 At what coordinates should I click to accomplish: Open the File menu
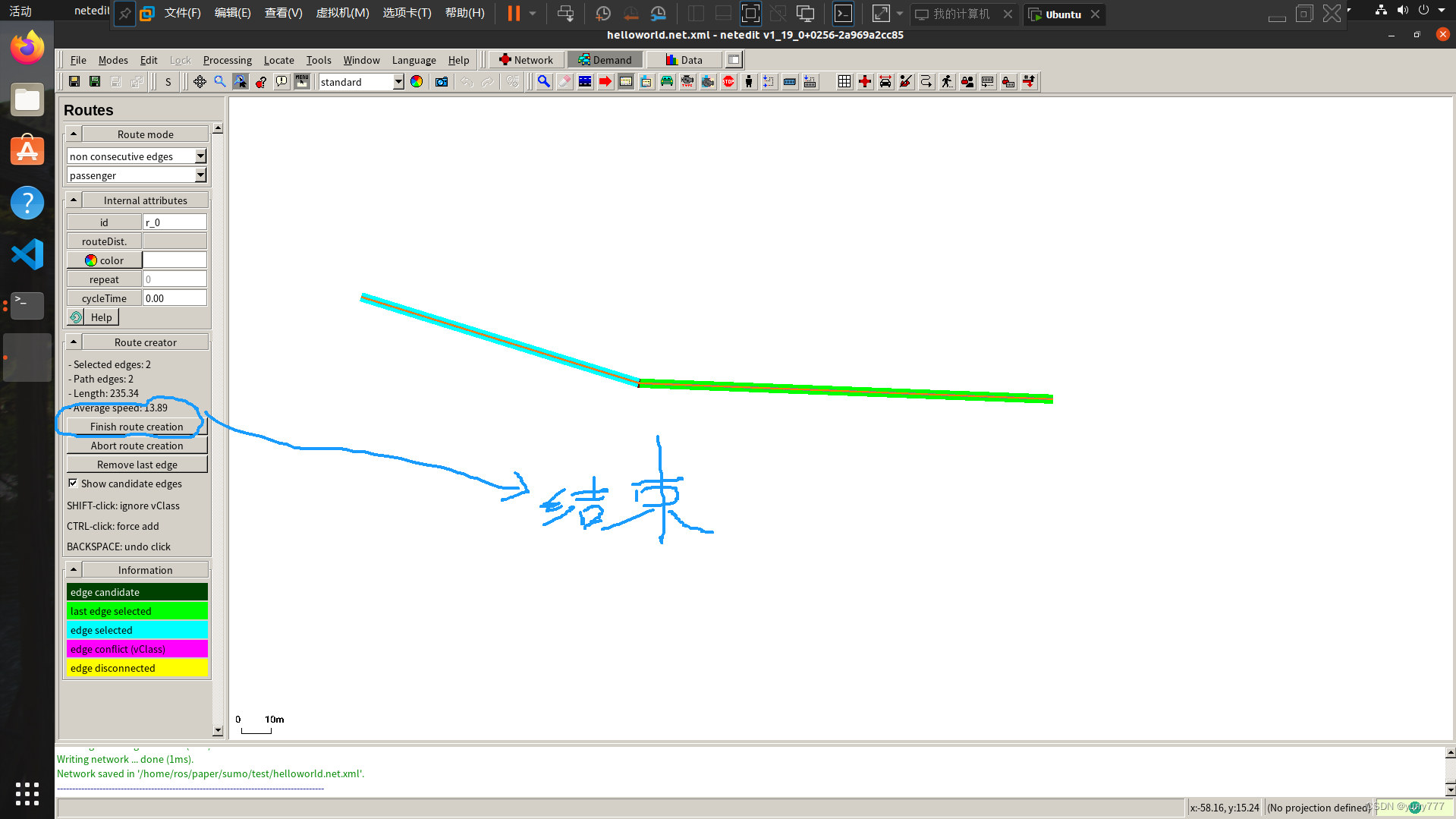coord(78,60)
